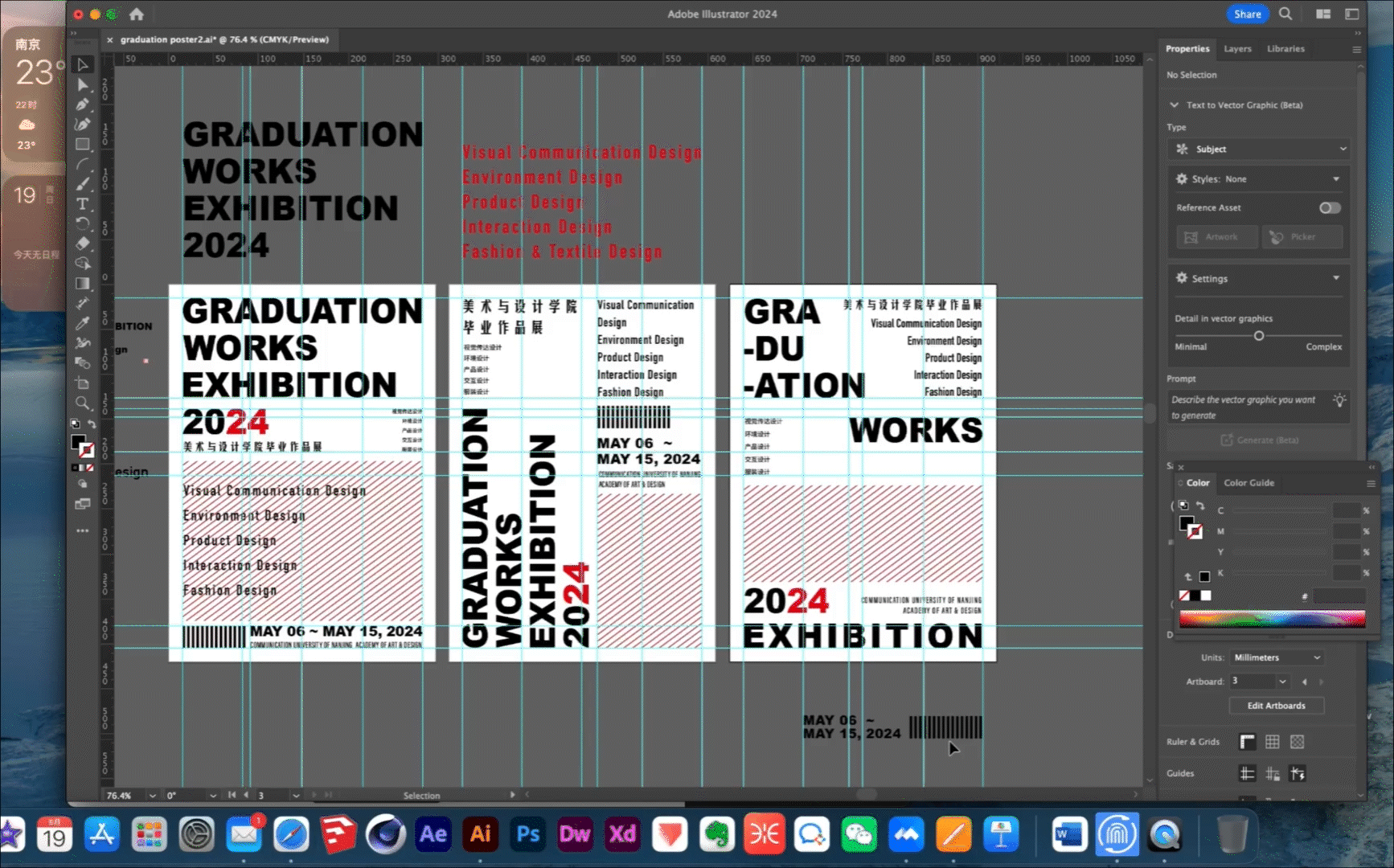Click the white swatch in Color panel
Viewport: 1394px width, 868px height.
coord(1206,596)
